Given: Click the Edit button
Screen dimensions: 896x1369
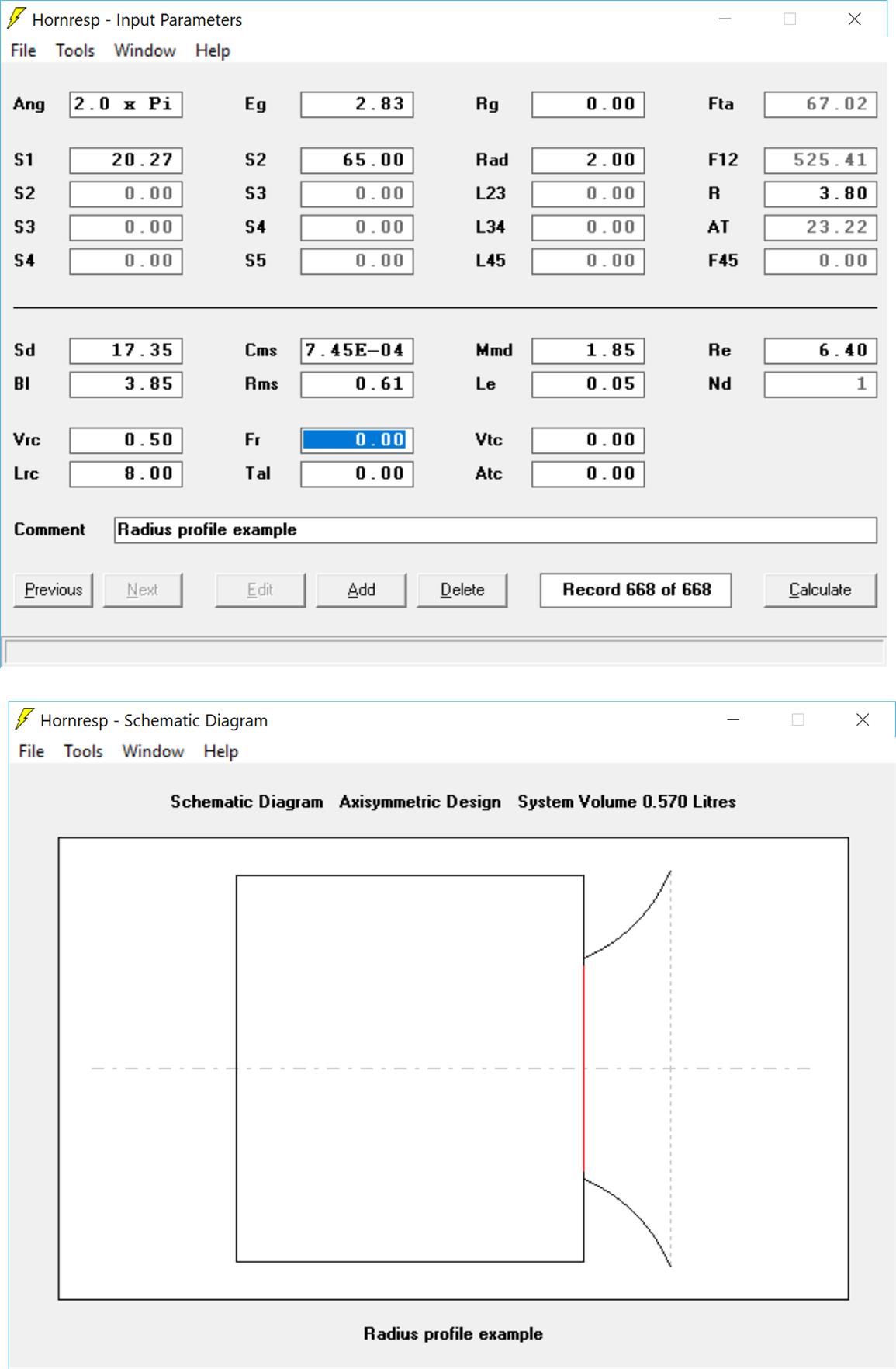Looking at the screenshot, I should tap(260, 590).
